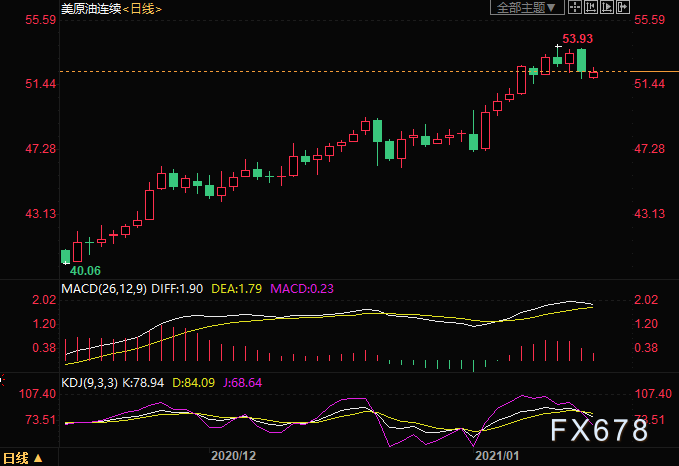Click the 美原油连续 chart title
The height and width of the screenshot is (466, 679).
89,9
